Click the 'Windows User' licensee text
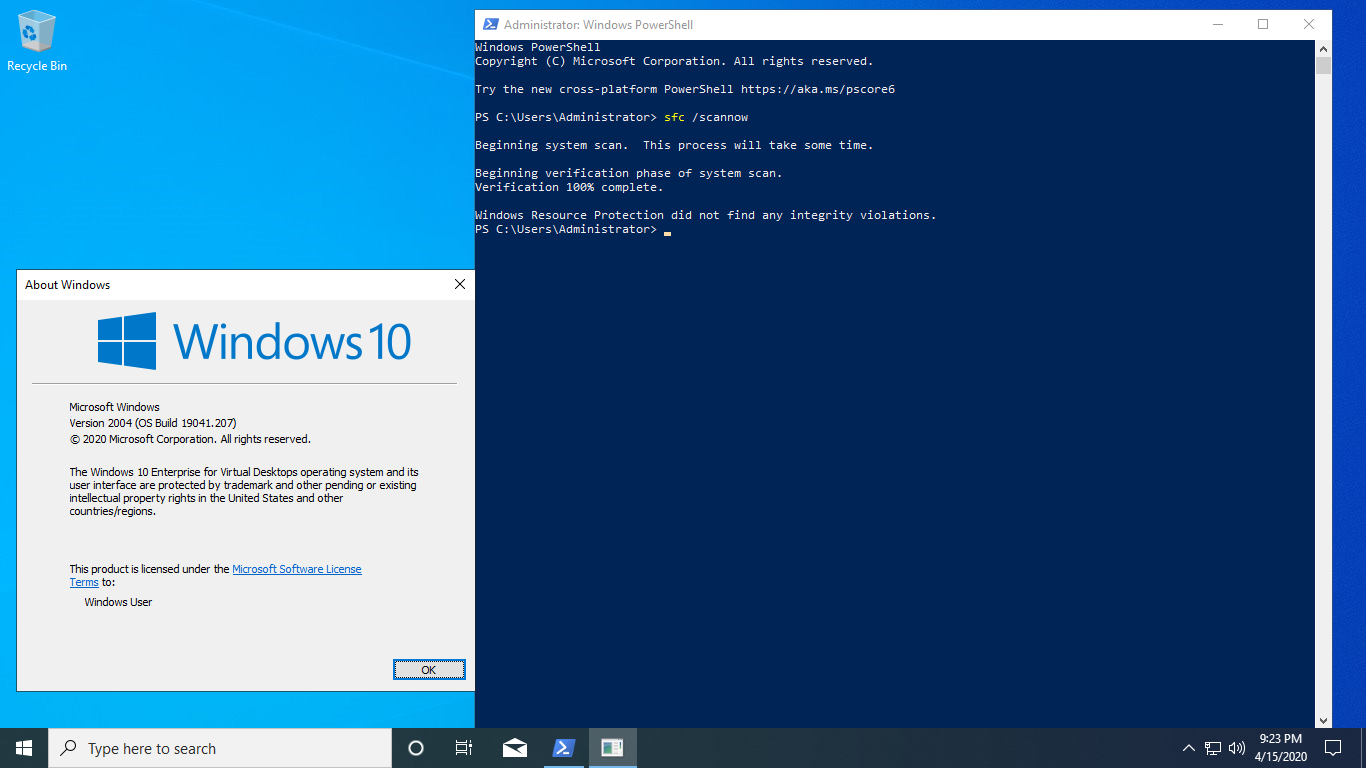1366x768 pixels. point(118,602)
